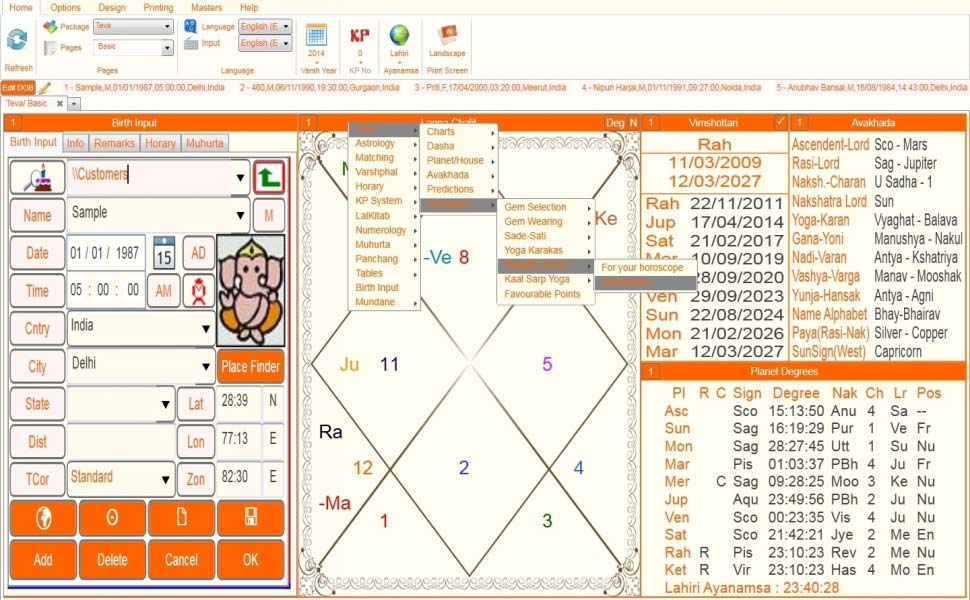Open the State dropdown
This screenshot has height=600, width=970.
click(x=165, y=404)
